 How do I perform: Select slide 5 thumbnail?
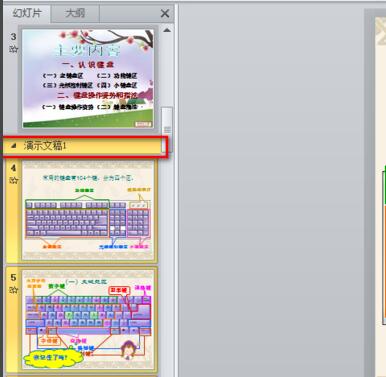(x=88, y=320)
